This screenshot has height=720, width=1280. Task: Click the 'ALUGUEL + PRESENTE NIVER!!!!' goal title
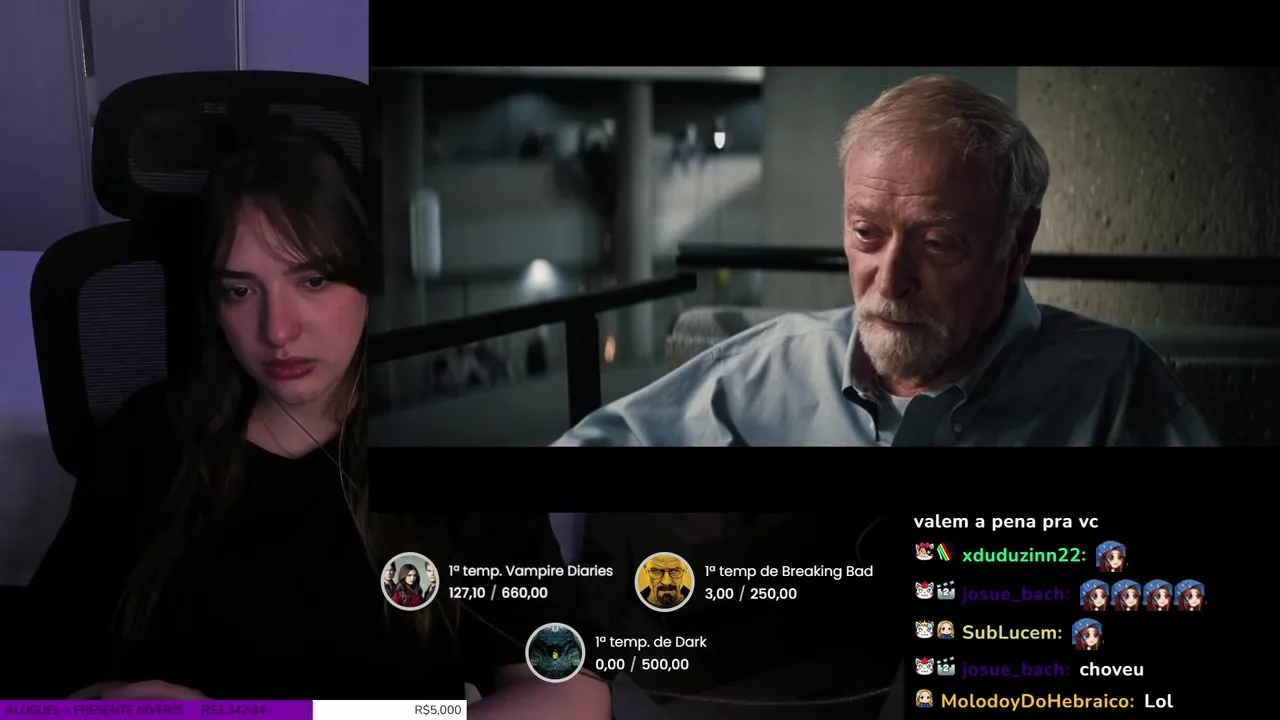(x=95, y=710)
